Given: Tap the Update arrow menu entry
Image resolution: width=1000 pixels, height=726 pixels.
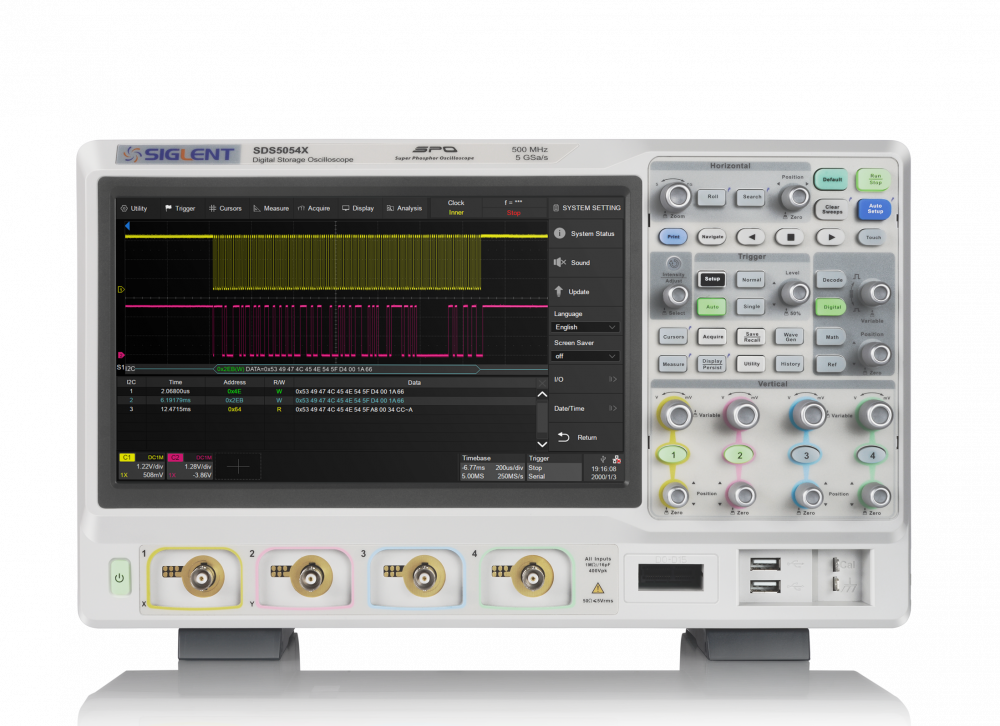Looking at the screenshot, I should (x=586, y=292).
